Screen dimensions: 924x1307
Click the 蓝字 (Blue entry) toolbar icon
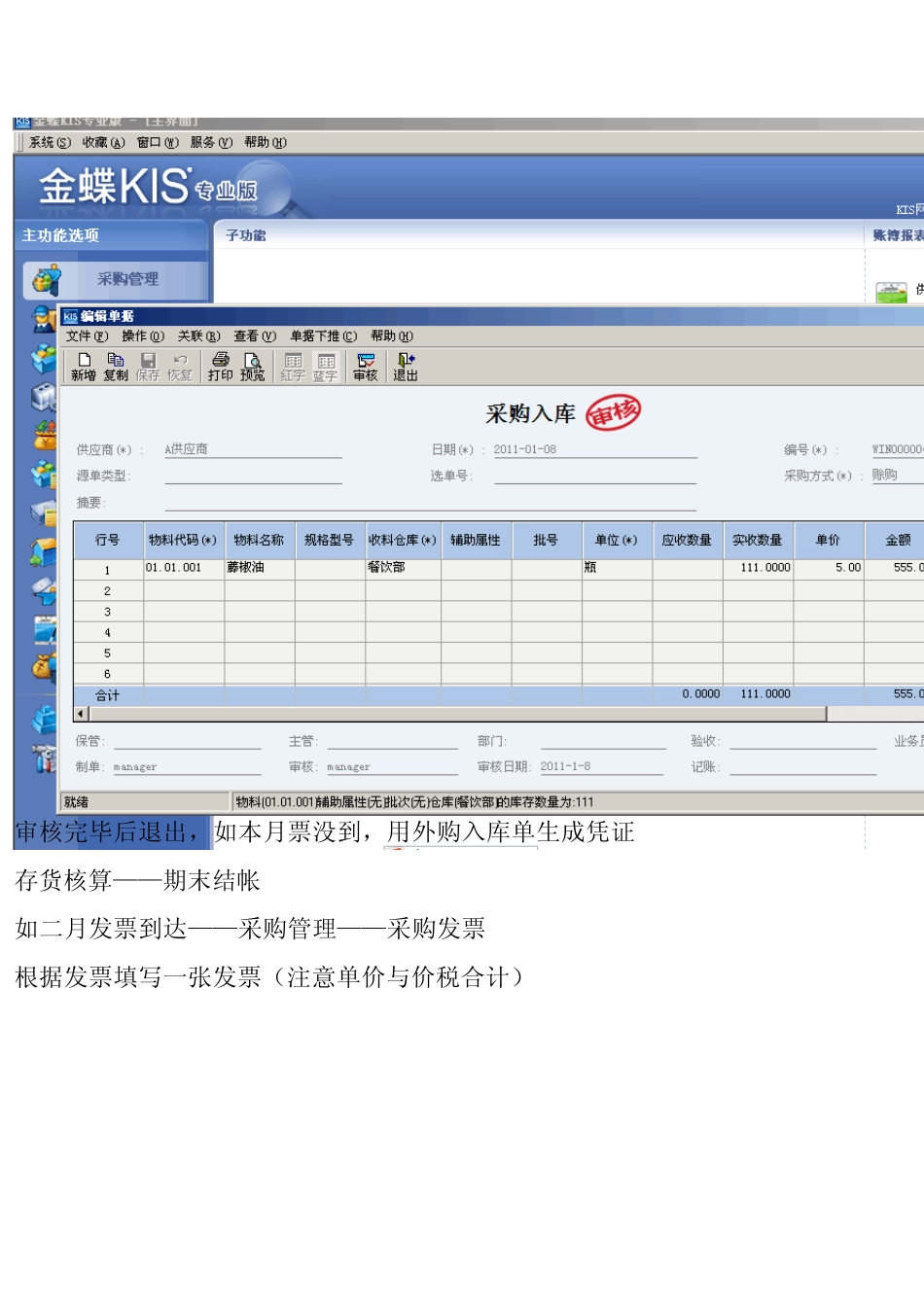tap(326, 367)
